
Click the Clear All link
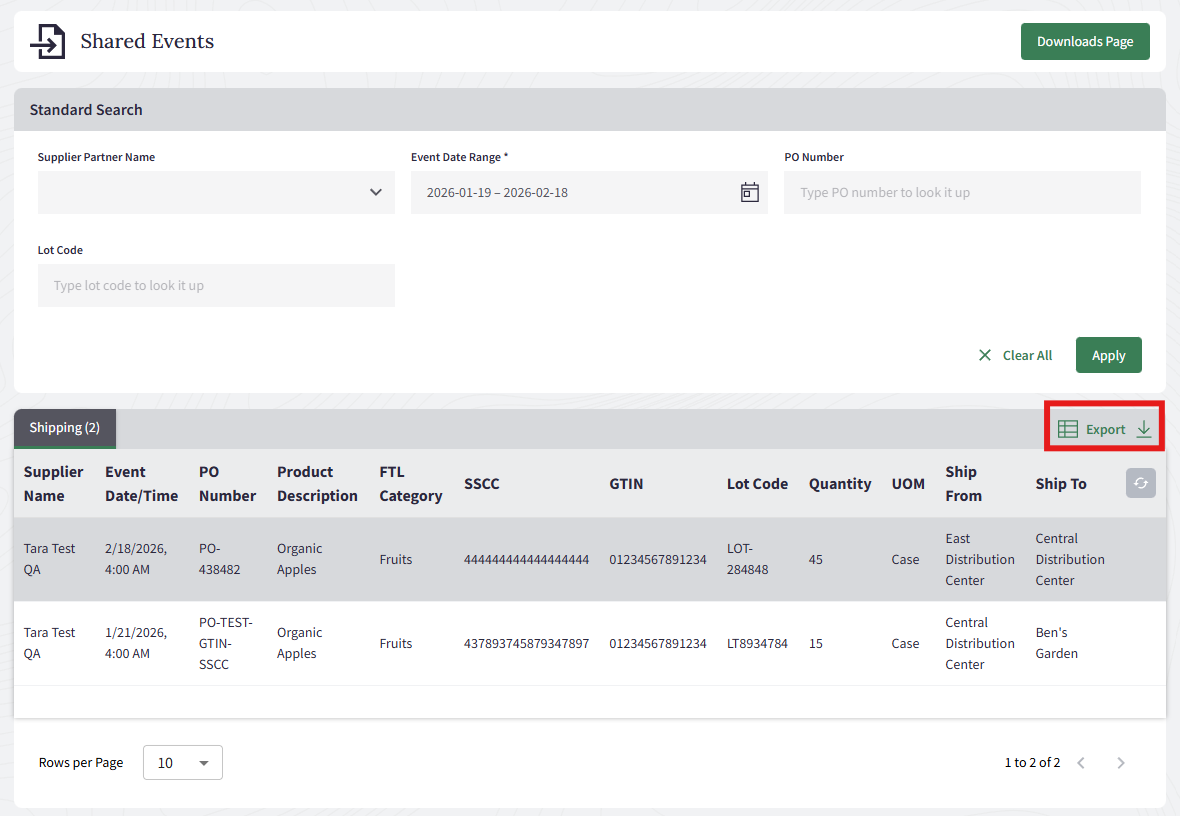pos(1027,355)
